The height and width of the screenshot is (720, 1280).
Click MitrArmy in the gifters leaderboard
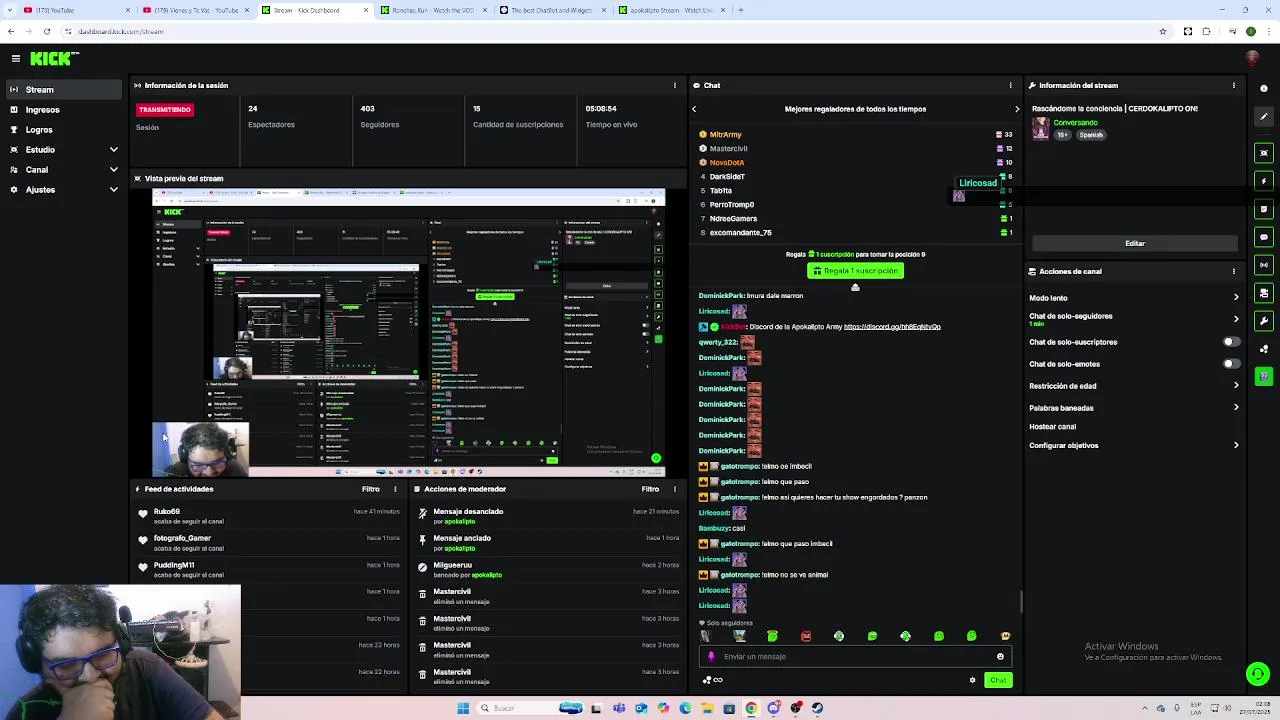[725, 135]
